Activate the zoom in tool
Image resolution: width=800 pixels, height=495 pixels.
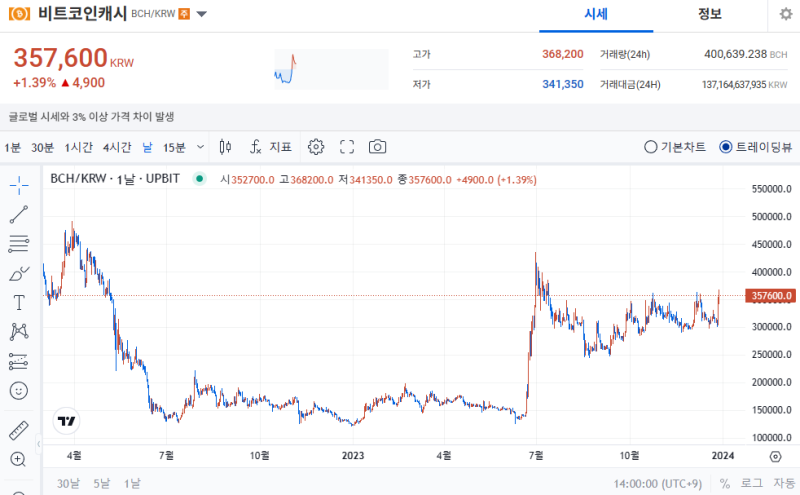click(x=18, y=459)
